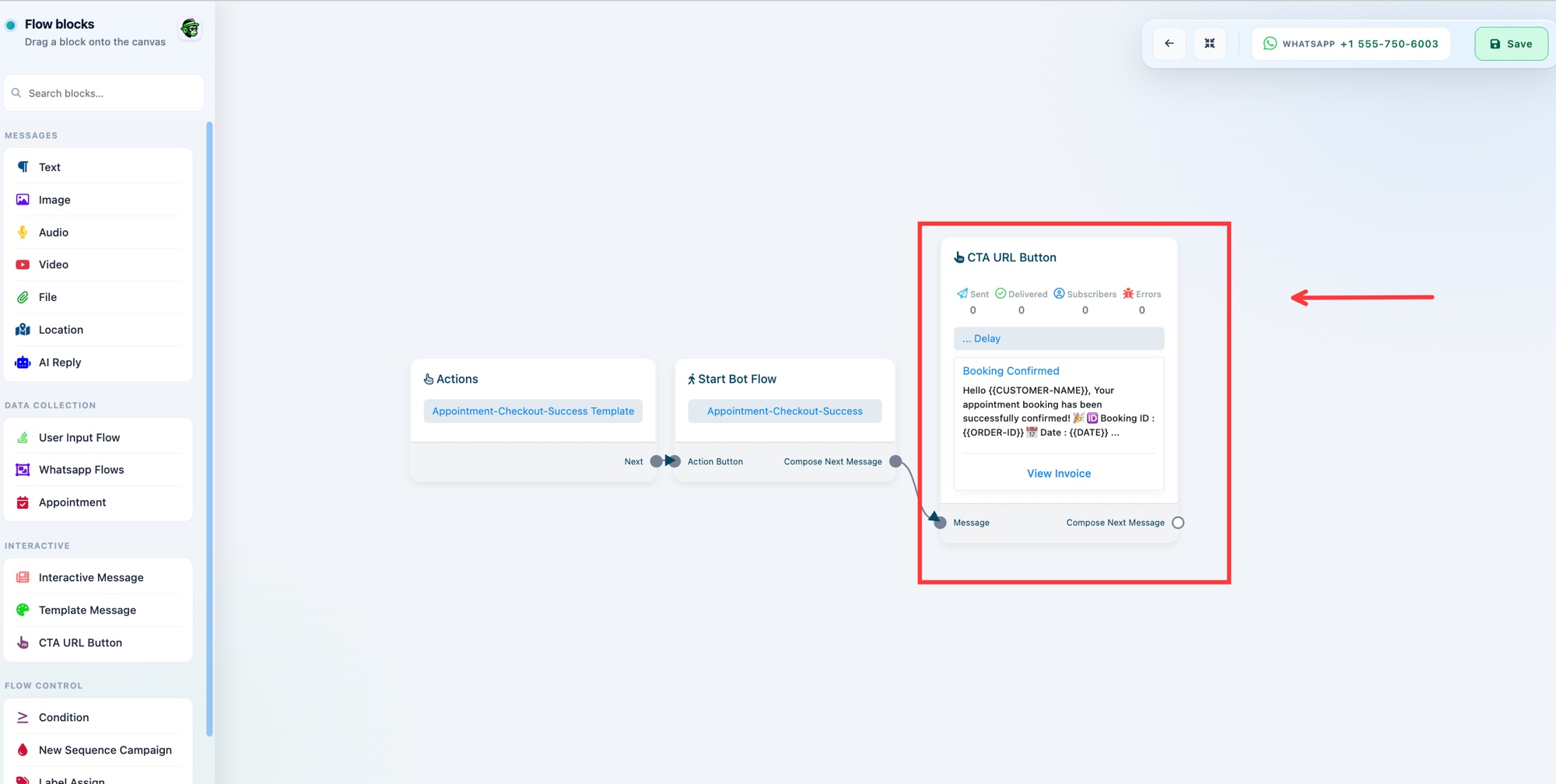Click the Compose Next Message empty output port

tap(1178, 523)
